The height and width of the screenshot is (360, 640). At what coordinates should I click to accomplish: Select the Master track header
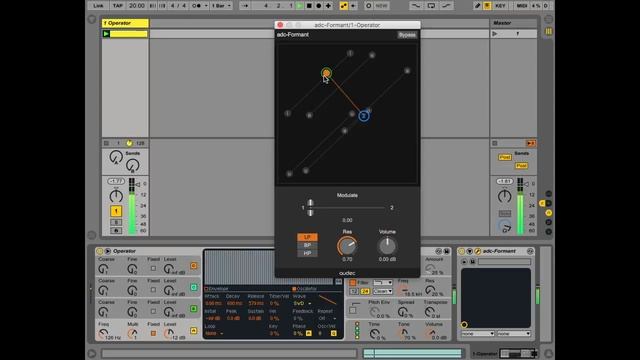click(513, 23)
